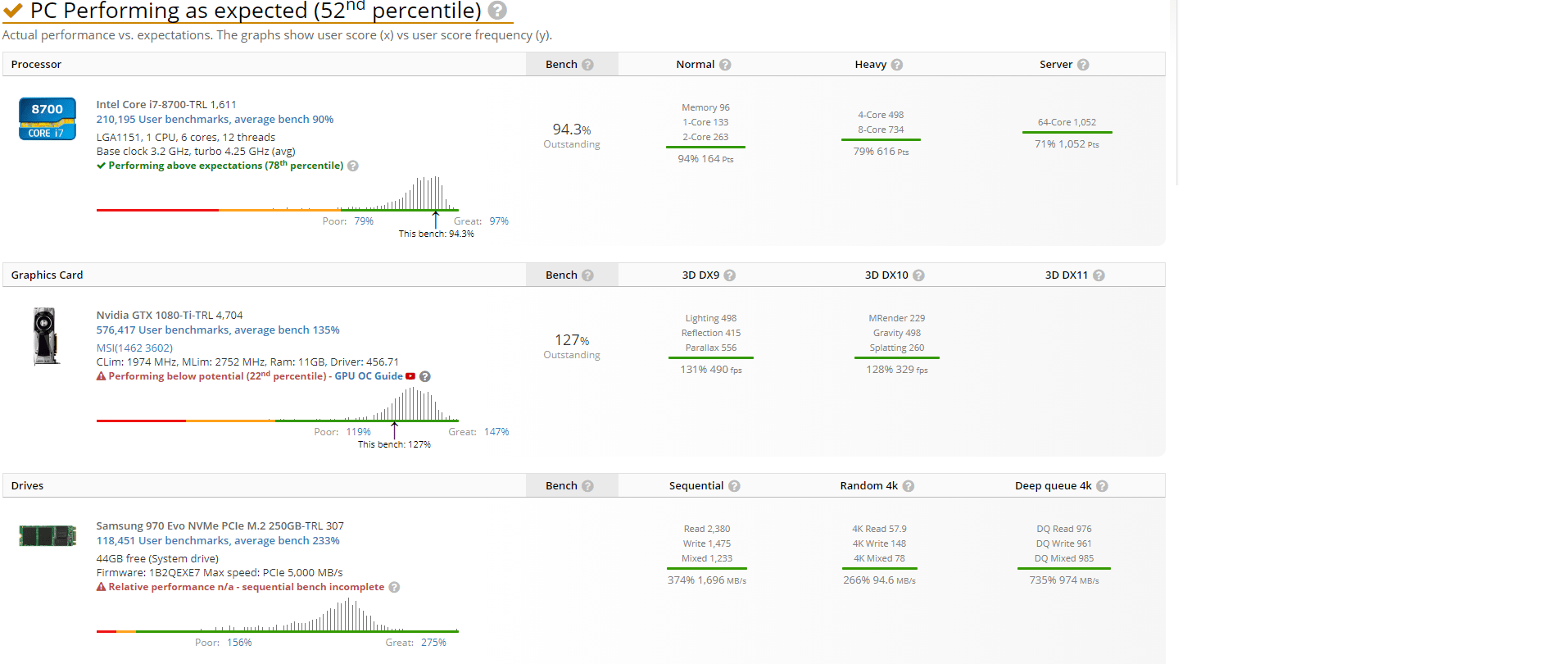Screen dimensions: 1568x664
Task: Click the Sequential result 374% 1,696 MB/s
Action: (x=707, y=580)
